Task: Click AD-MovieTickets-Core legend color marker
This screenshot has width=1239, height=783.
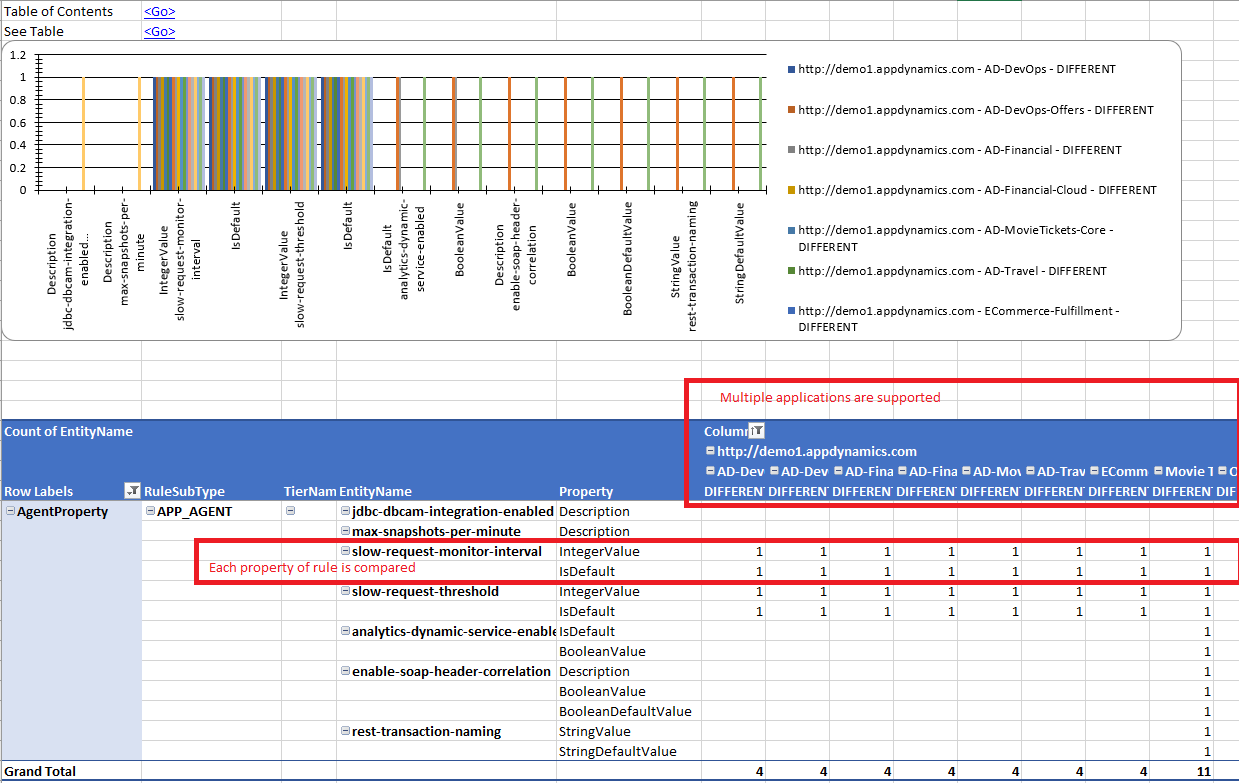Action: point(791,231)
